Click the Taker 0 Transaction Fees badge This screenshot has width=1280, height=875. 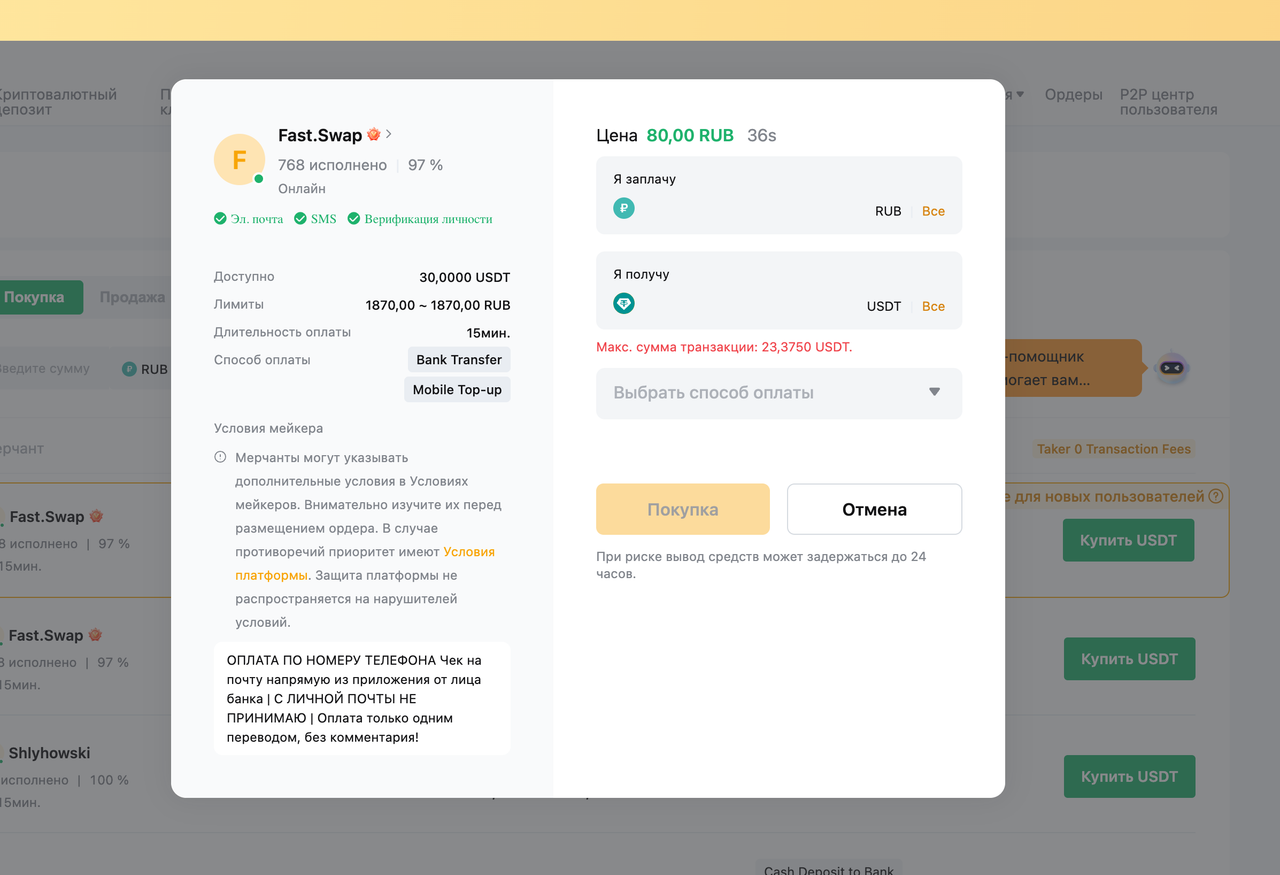point(1113,449)
